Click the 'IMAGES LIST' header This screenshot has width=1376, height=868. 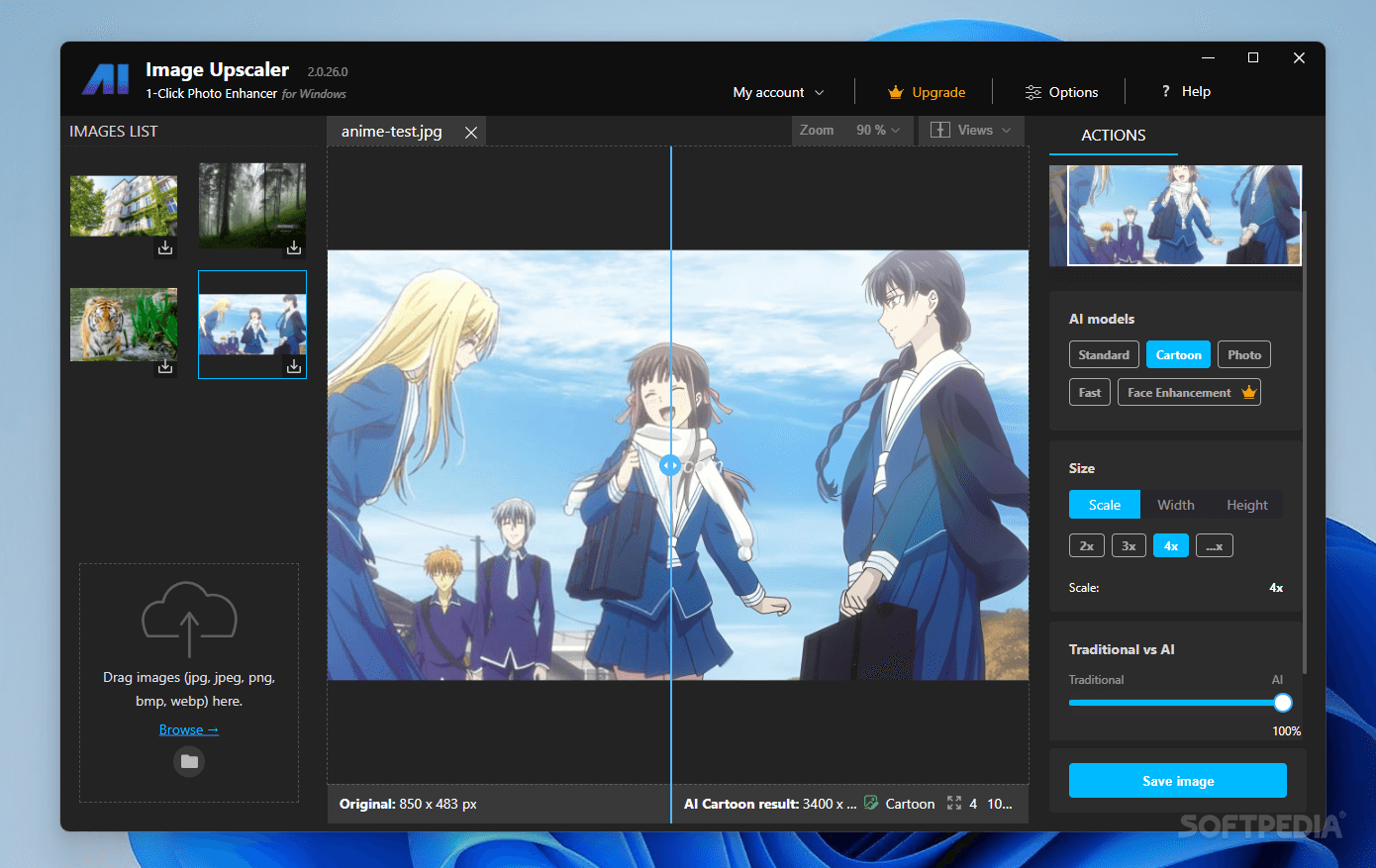click(114, 131)
